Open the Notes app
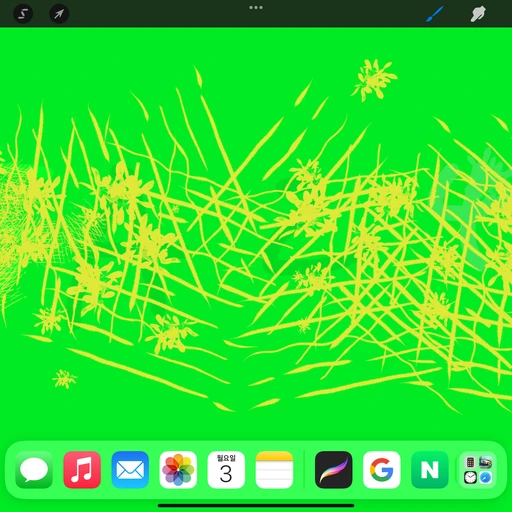Image resolution: width=512 pixels, height=512 pixels. point(274,470)
